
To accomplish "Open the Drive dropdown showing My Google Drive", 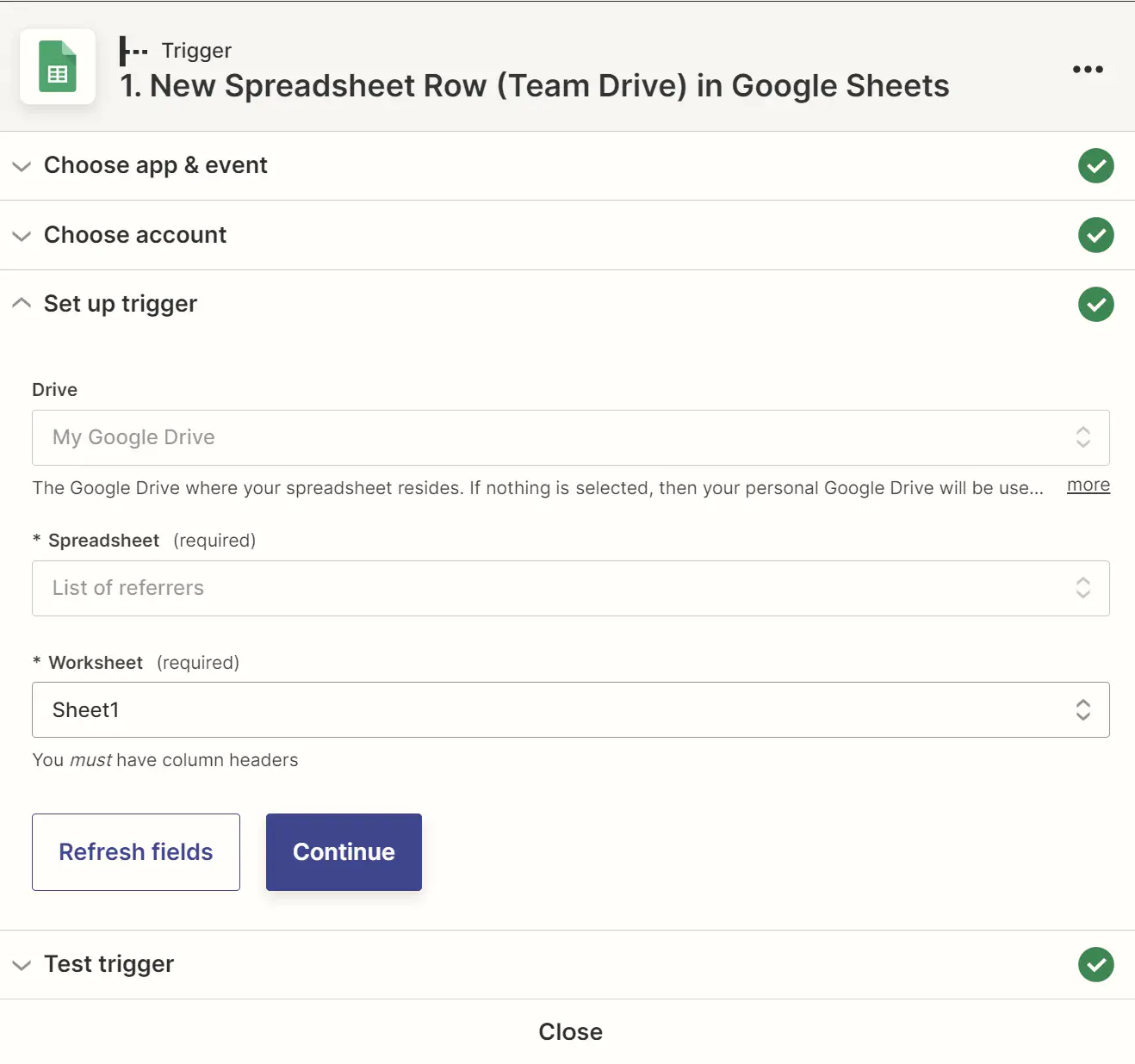I will 570,437.
